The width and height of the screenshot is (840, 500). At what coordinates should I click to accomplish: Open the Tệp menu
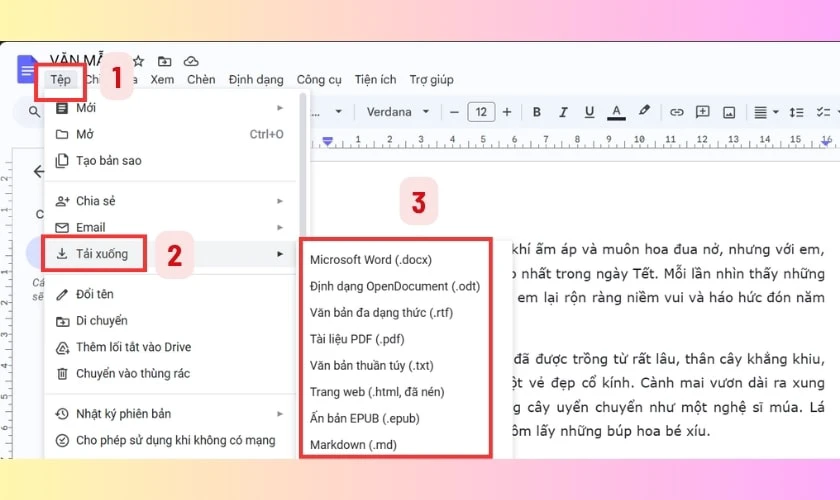pyautogui.click(x=61, y=80)
